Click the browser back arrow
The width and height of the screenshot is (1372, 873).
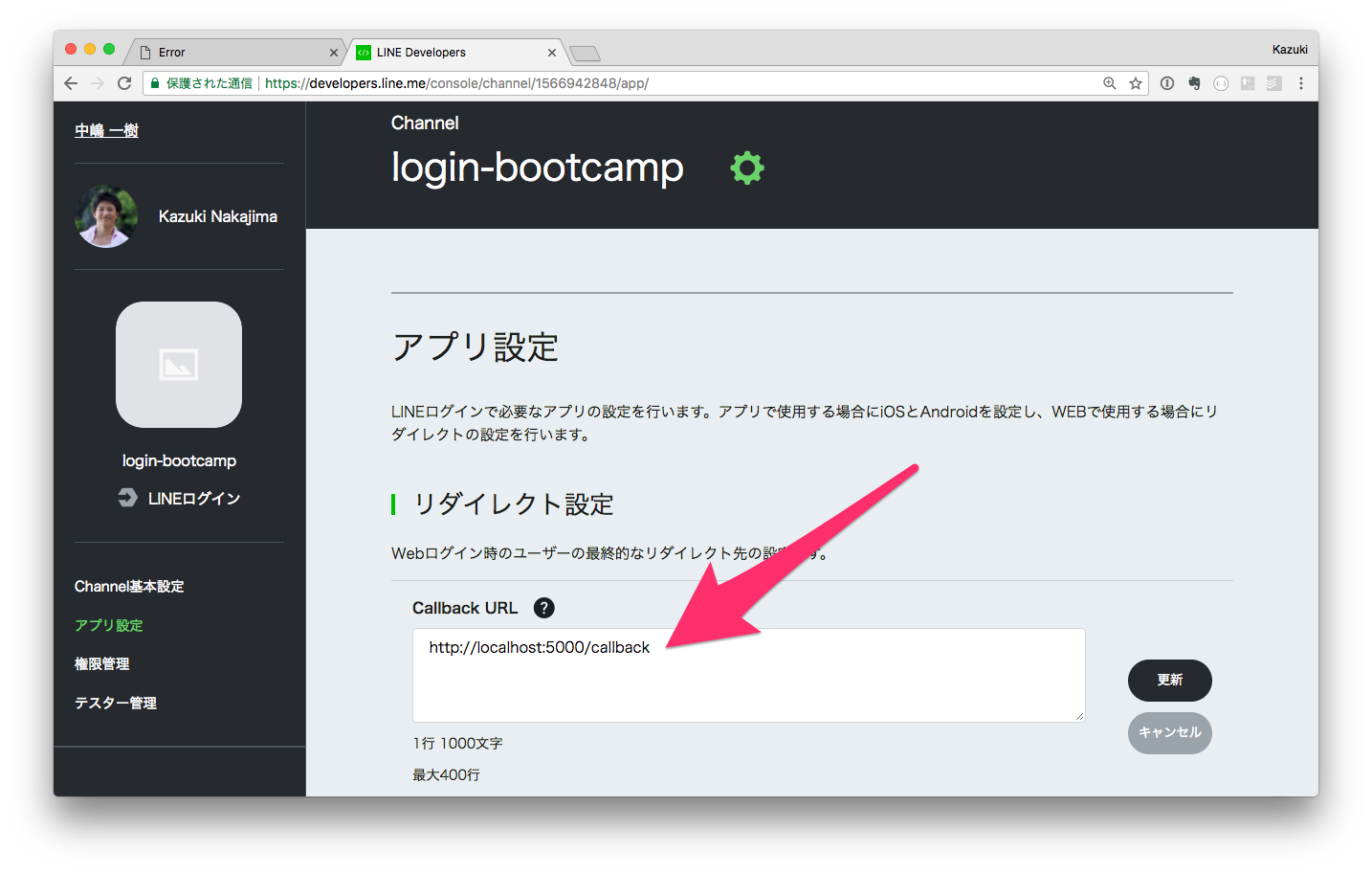click(71, 83)
